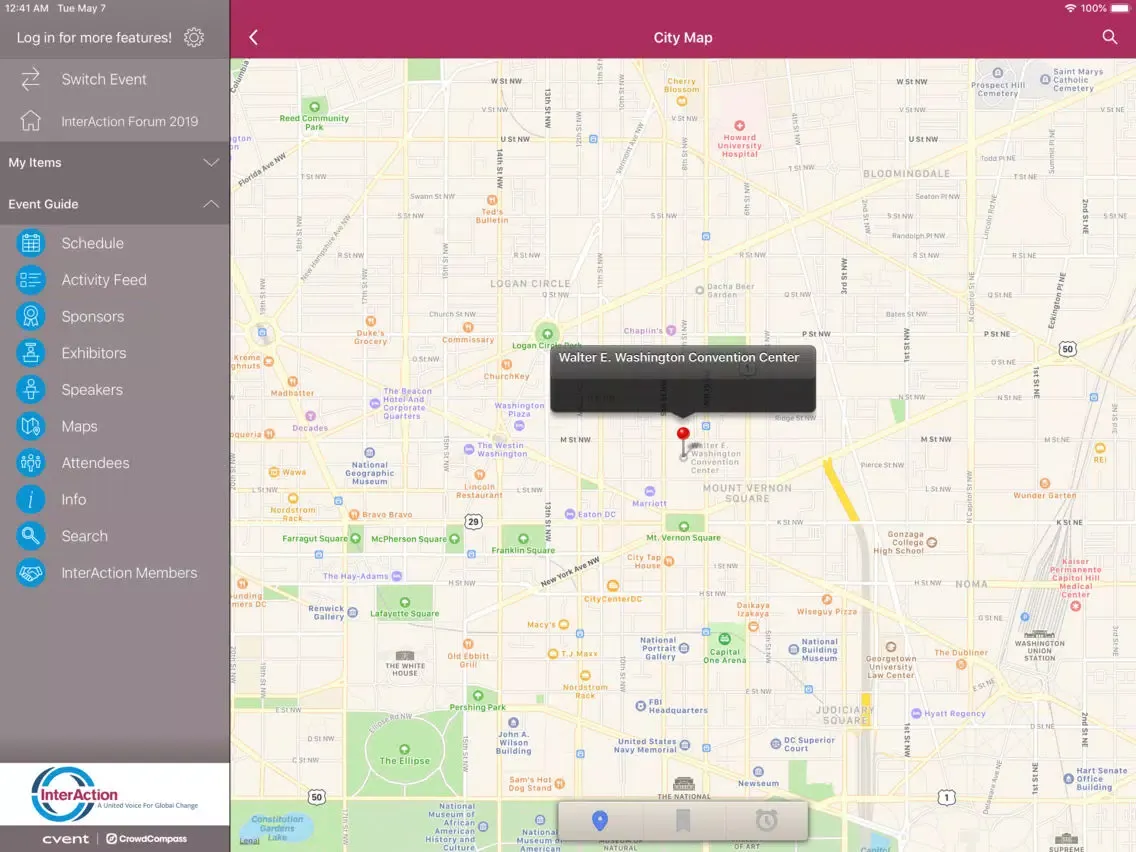Tap the Walter E. Washington Convention Center callout
Image resolution: width=1136 pixels, height=852 pixels.
(682, 378)
